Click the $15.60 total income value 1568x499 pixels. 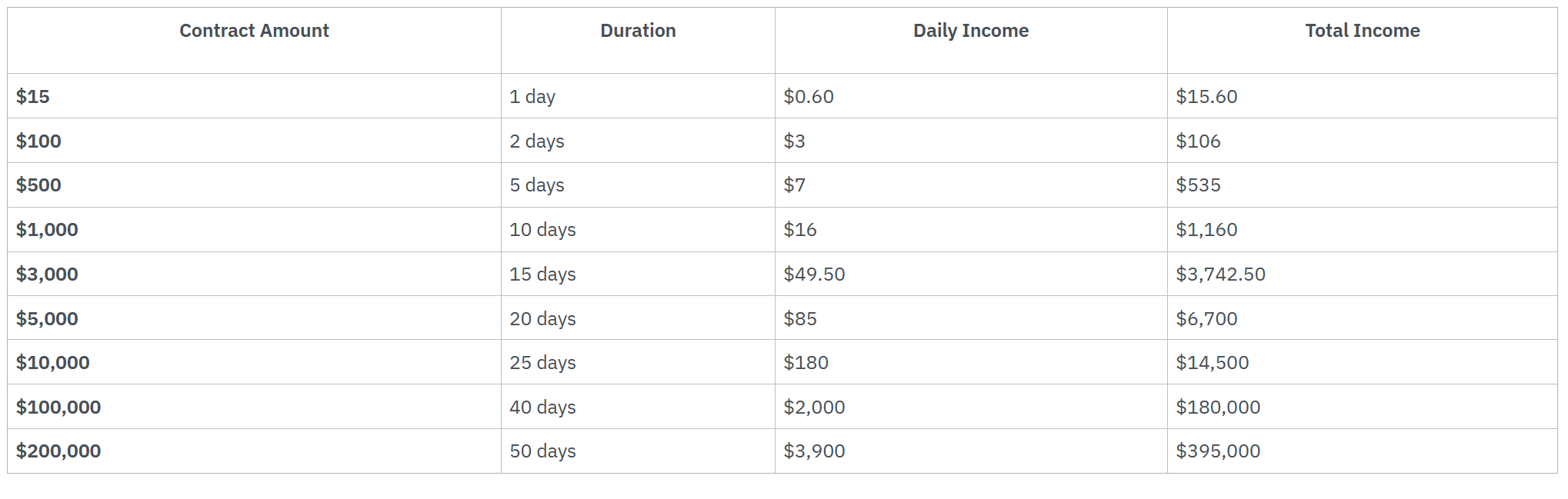pos(1206,97)
